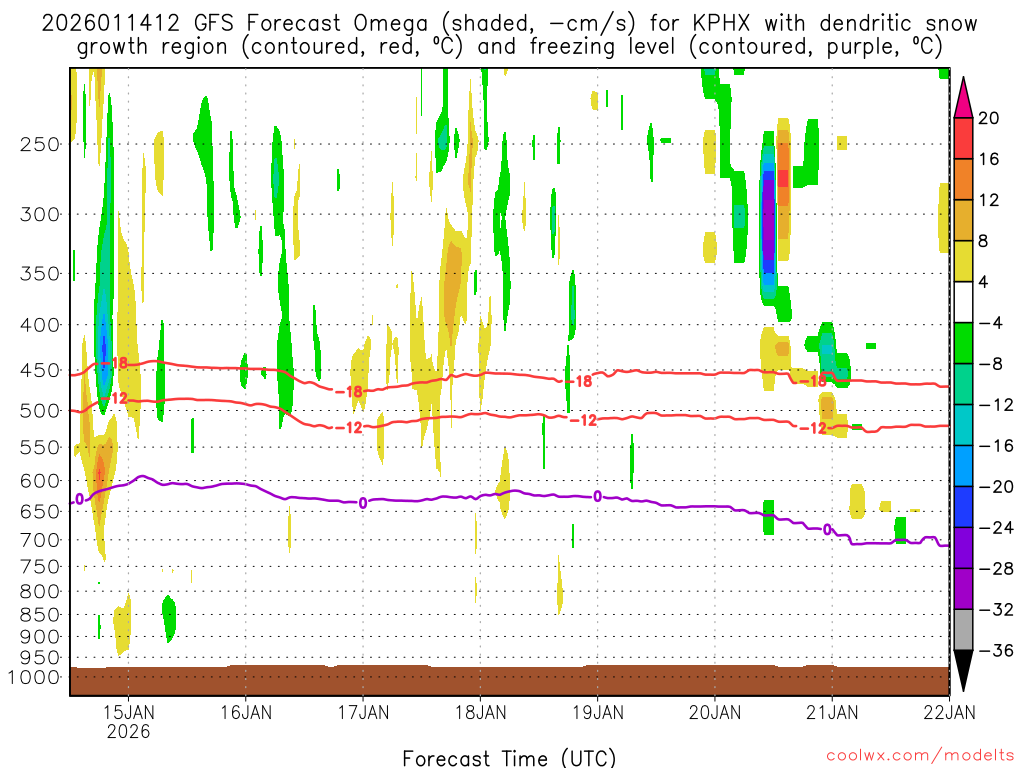Click the -12 contour label near 21JAN
Image resolution: width=1024 pixels, height=768 pixels.
click(814, 428)
